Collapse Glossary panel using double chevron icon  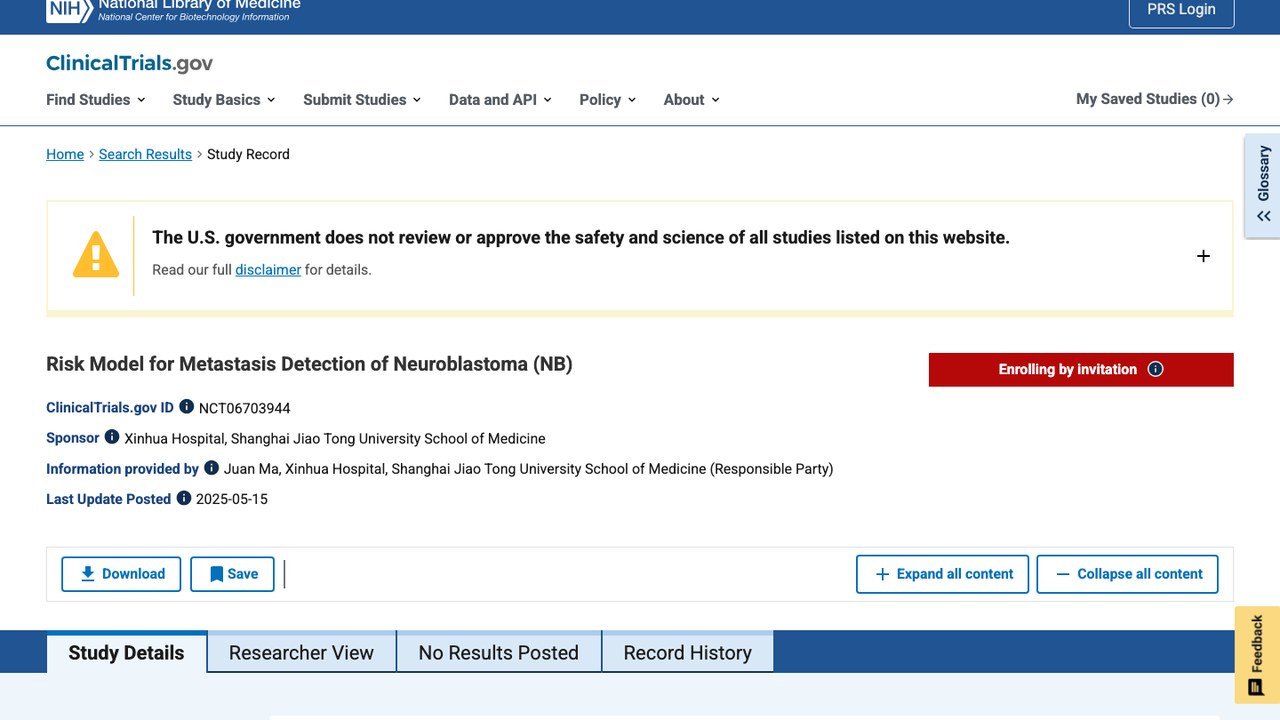pos(1264,216)
